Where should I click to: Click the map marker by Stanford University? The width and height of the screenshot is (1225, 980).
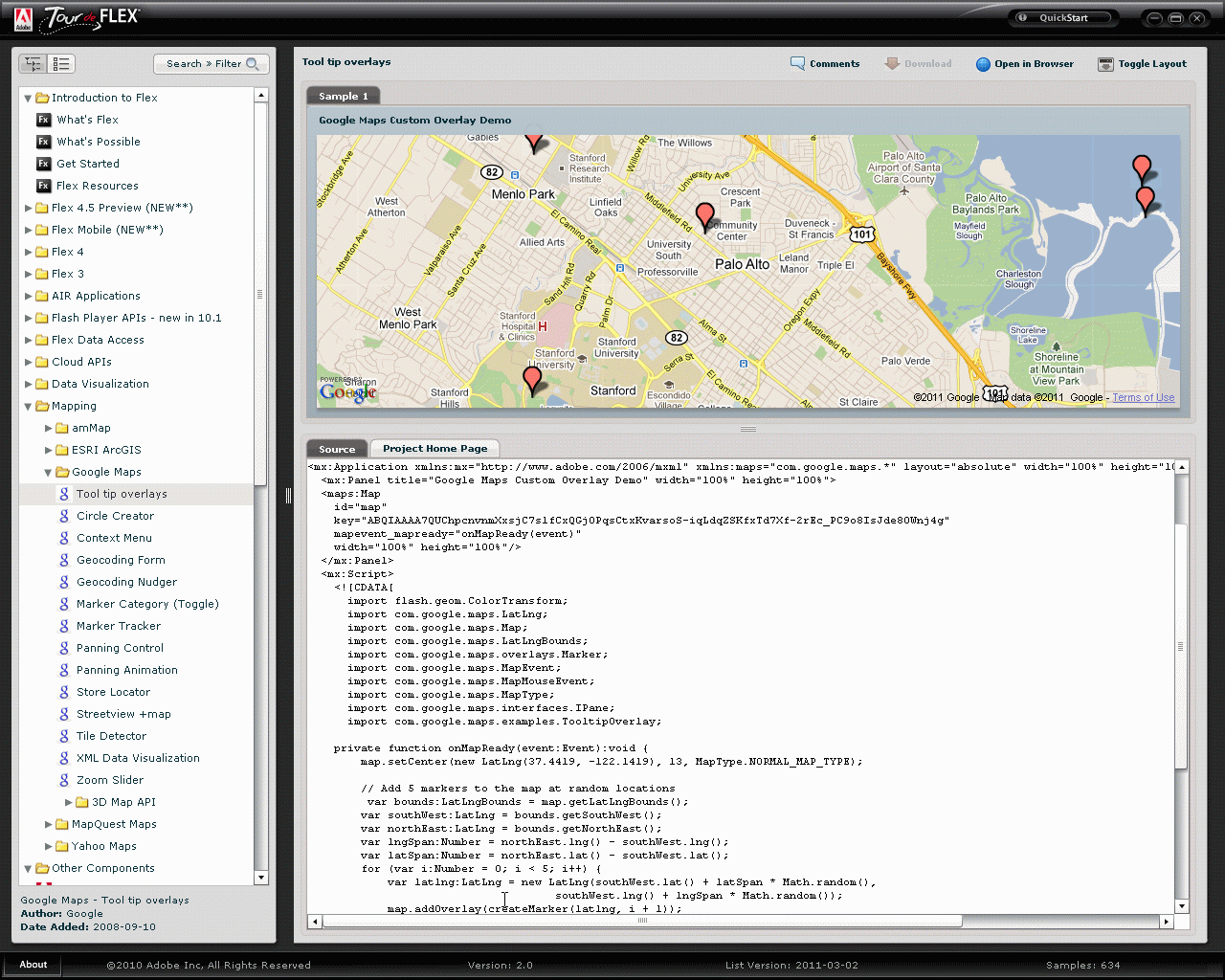[x=533, y=380]
